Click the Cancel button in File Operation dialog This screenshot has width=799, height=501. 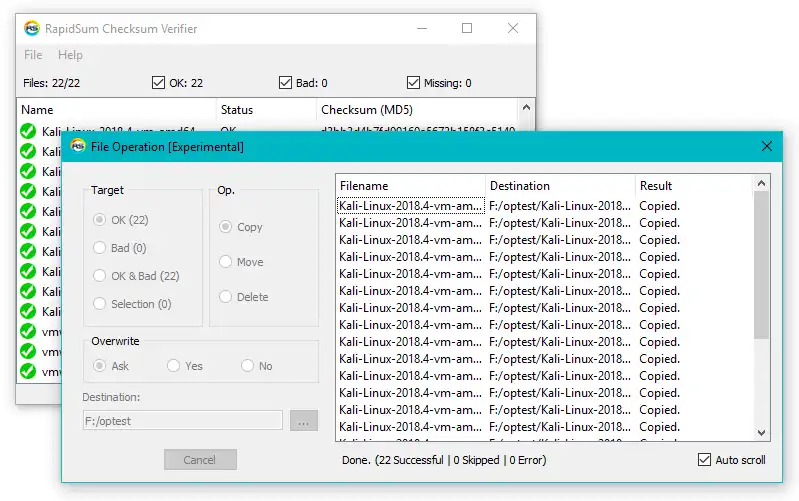coord(200,460)
